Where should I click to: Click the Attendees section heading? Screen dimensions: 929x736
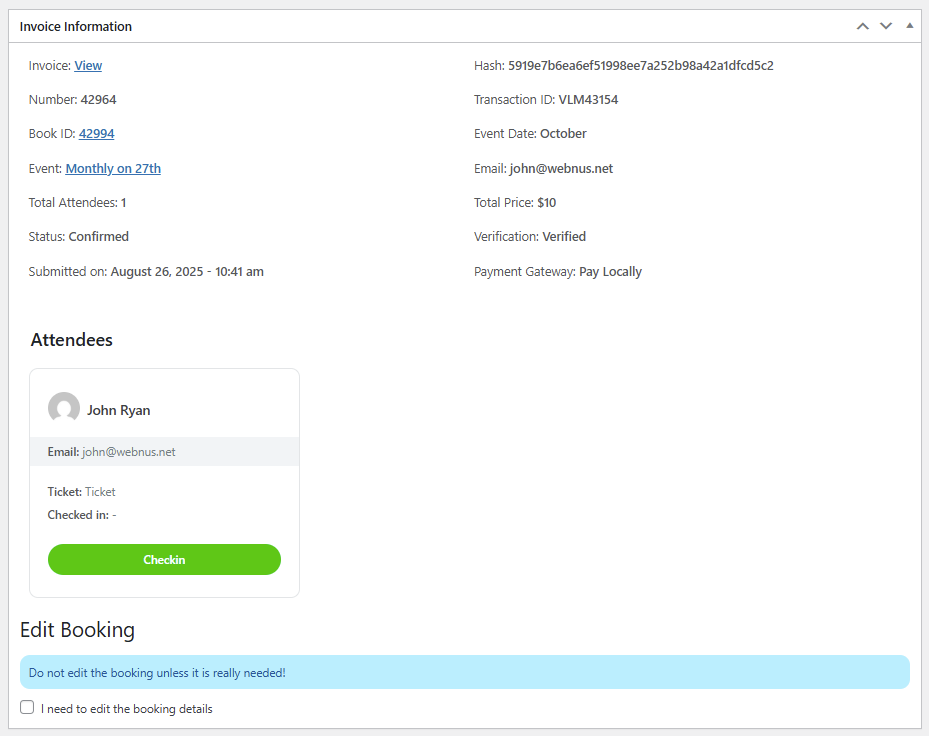tap(71, 340)
